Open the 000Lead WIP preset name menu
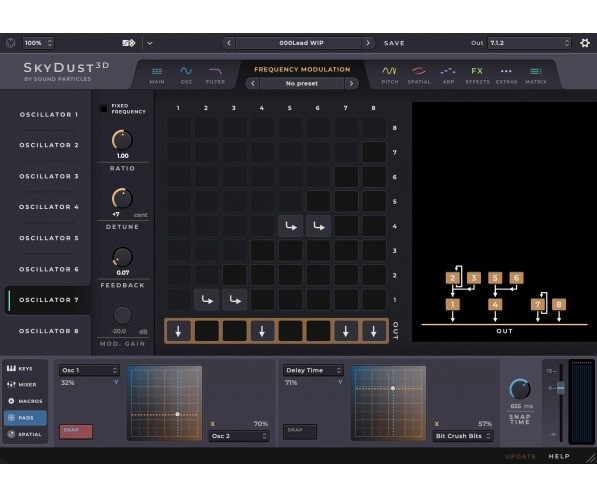 298,43
